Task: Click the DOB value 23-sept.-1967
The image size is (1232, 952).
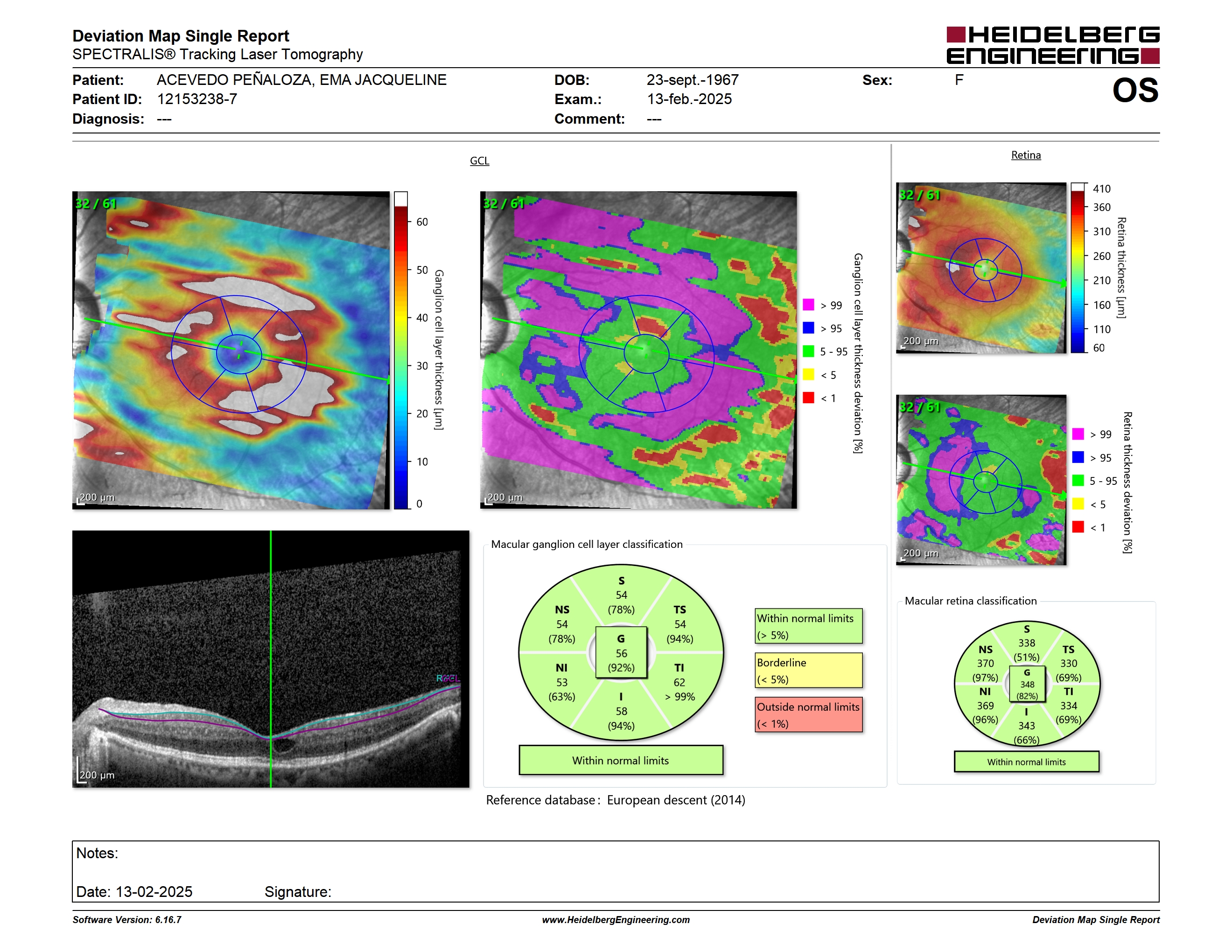Action: point(692,80)
